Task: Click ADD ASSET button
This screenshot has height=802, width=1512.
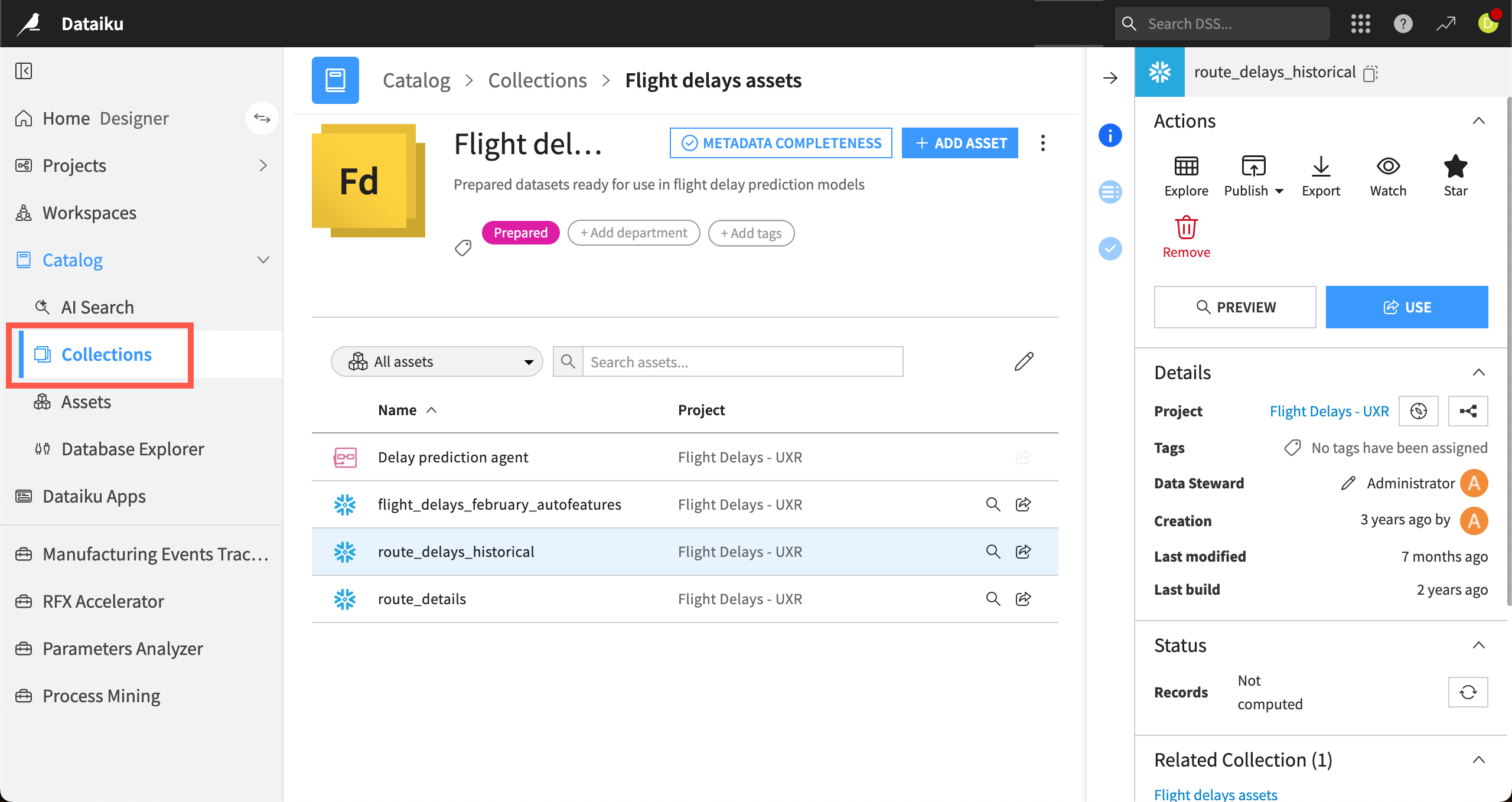Action: 960,143
